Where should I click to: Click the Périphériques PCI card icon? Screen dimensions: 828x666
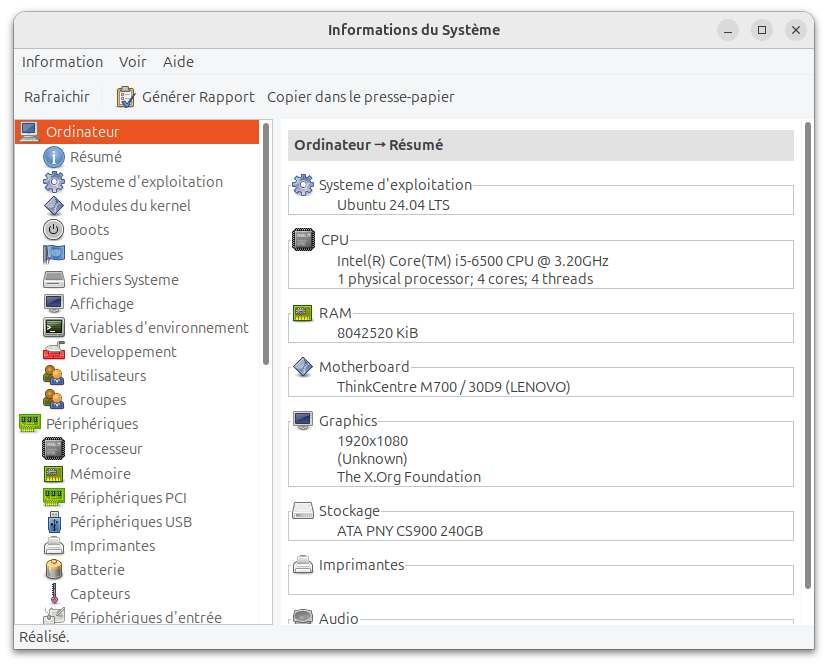(x=53, y=498)
